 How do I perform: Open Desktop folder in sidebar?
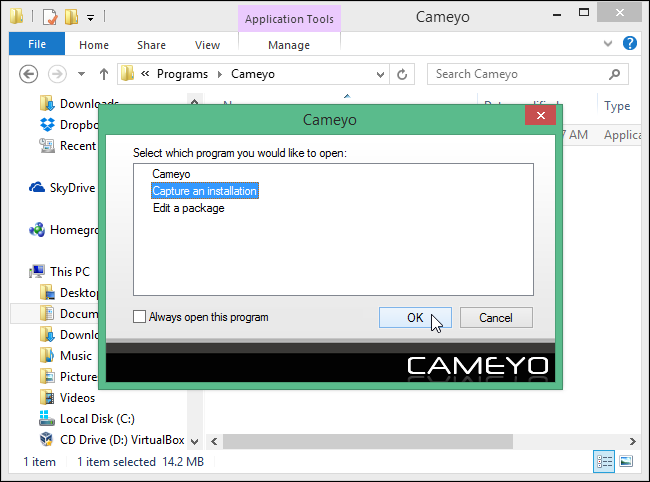[x=70, y=293]
